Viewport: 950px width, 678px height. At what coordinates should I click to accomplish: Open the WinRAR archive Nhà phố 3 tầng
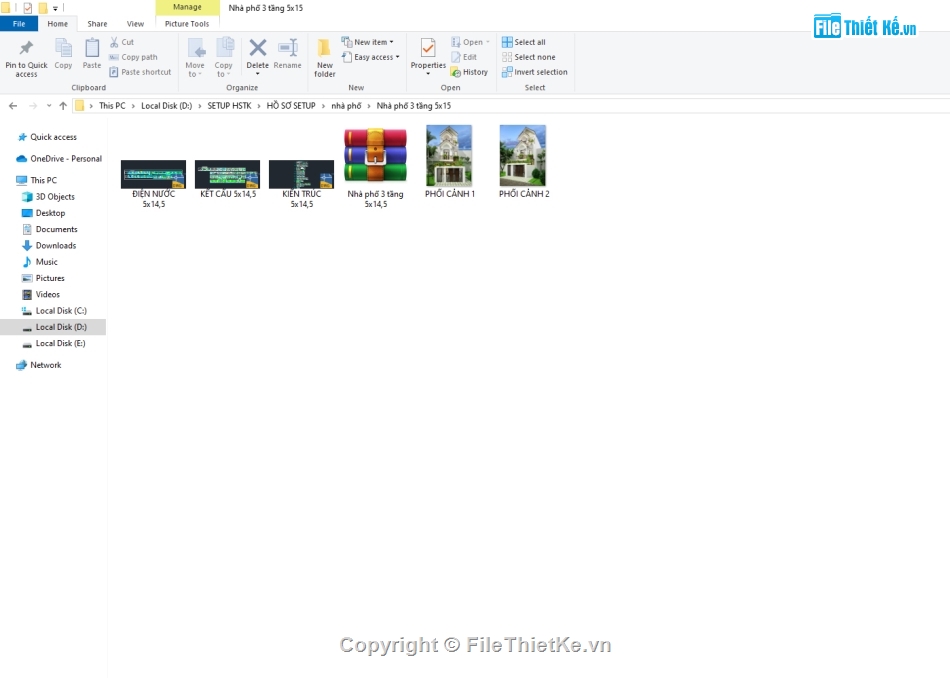click(x=375, y=156)
